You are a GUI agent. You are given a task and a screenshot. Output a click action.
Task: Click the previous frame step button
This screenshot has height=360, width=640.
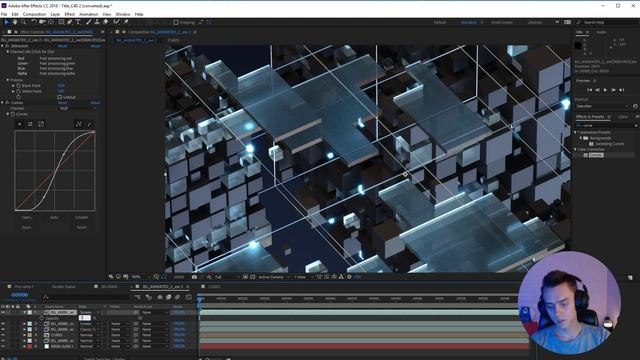(x=597, y=90)
